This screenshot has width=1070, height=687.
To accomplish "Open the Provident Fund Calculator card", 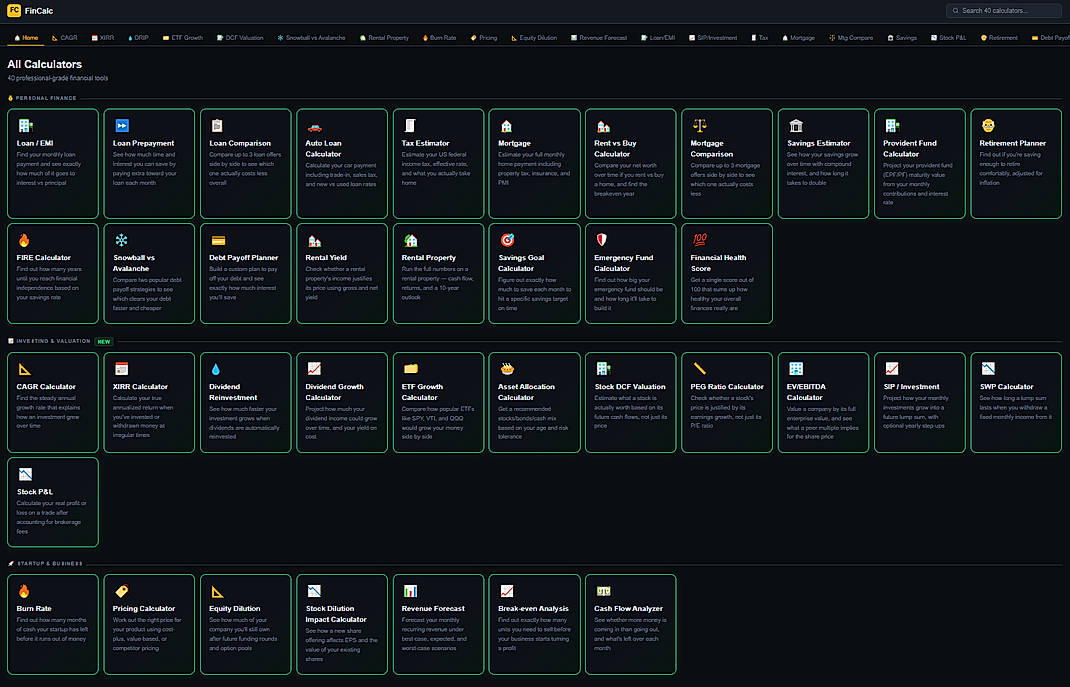I will pyautogui.click(x=919, y=164).
